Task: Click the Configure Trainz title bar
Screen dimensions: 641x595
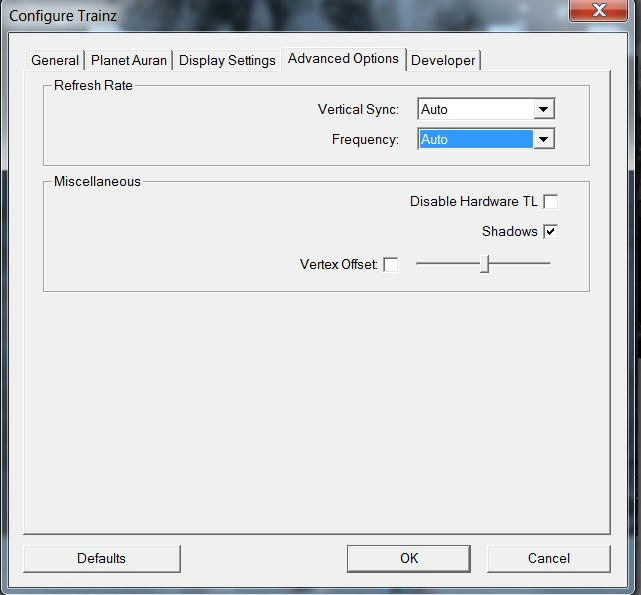Action: coord(250,13)
